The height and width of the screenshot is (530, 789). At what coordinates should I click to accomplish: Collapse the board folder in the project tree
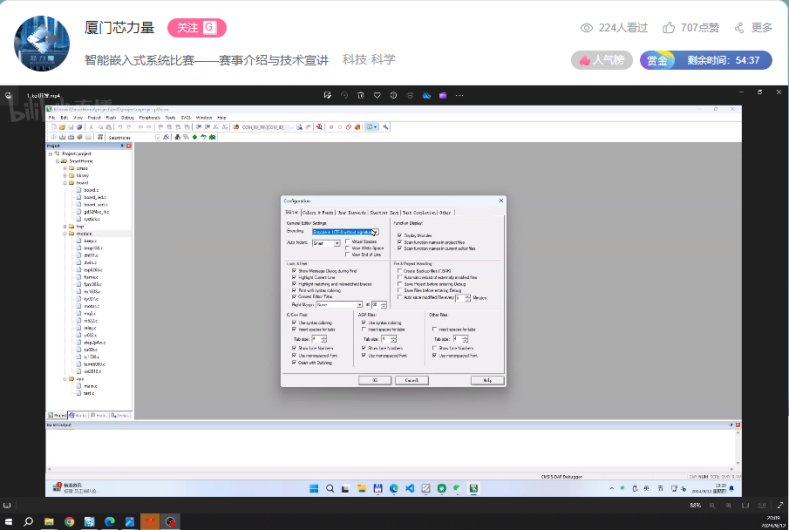point(65,183)
